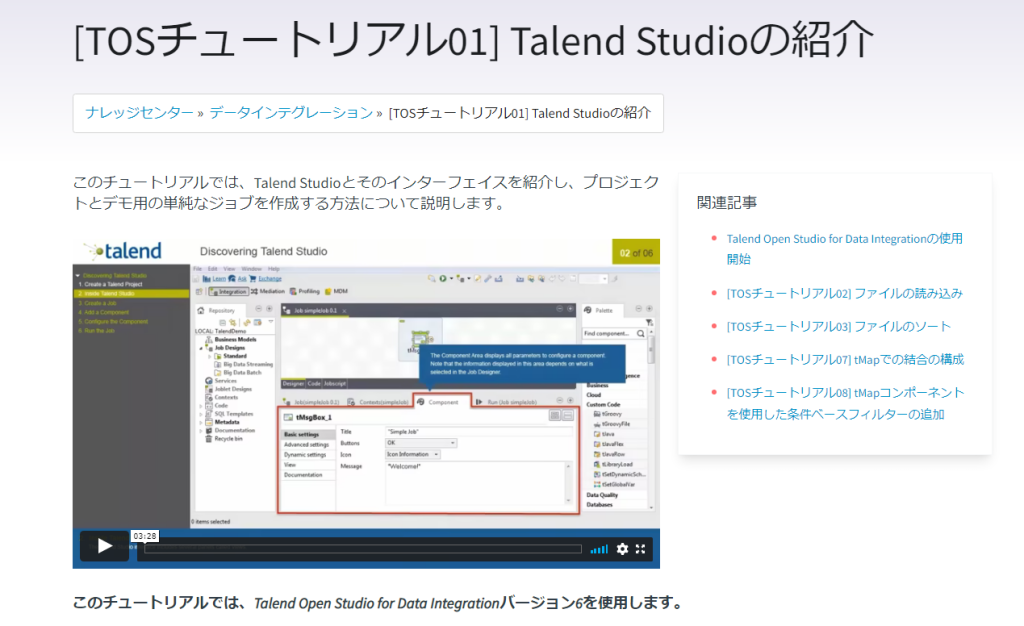Open the ナレッジセンター breadcrumb link
Viewport: 1024px width, 626px height.
point(139,113)
